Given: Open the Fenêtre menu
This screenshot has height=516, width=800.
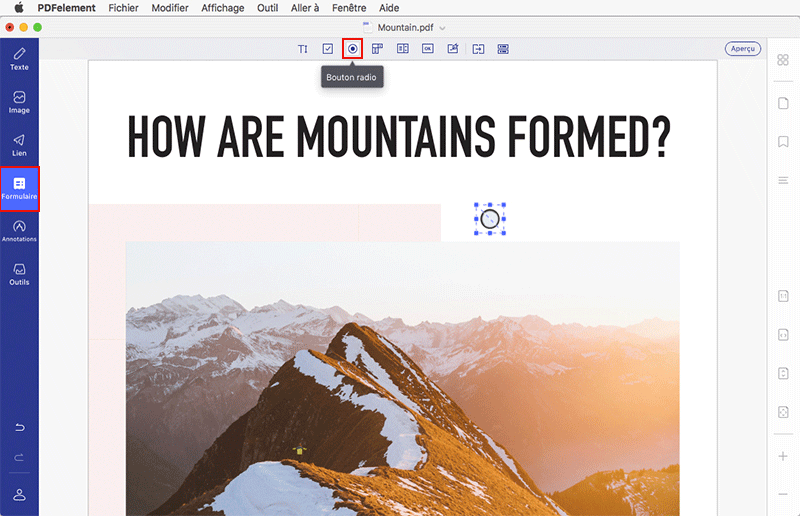Looking at the screenshot, I should 349,8.
